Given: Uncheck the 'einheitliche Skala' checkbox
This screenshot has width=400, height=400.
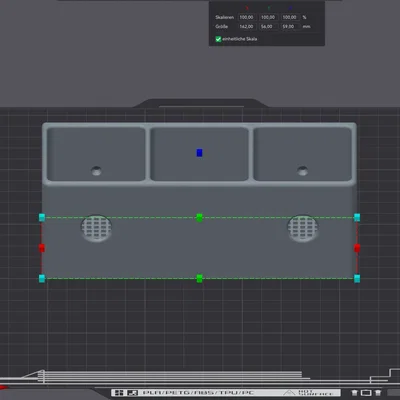Looking at the screenshot, I should click(218, 39).
